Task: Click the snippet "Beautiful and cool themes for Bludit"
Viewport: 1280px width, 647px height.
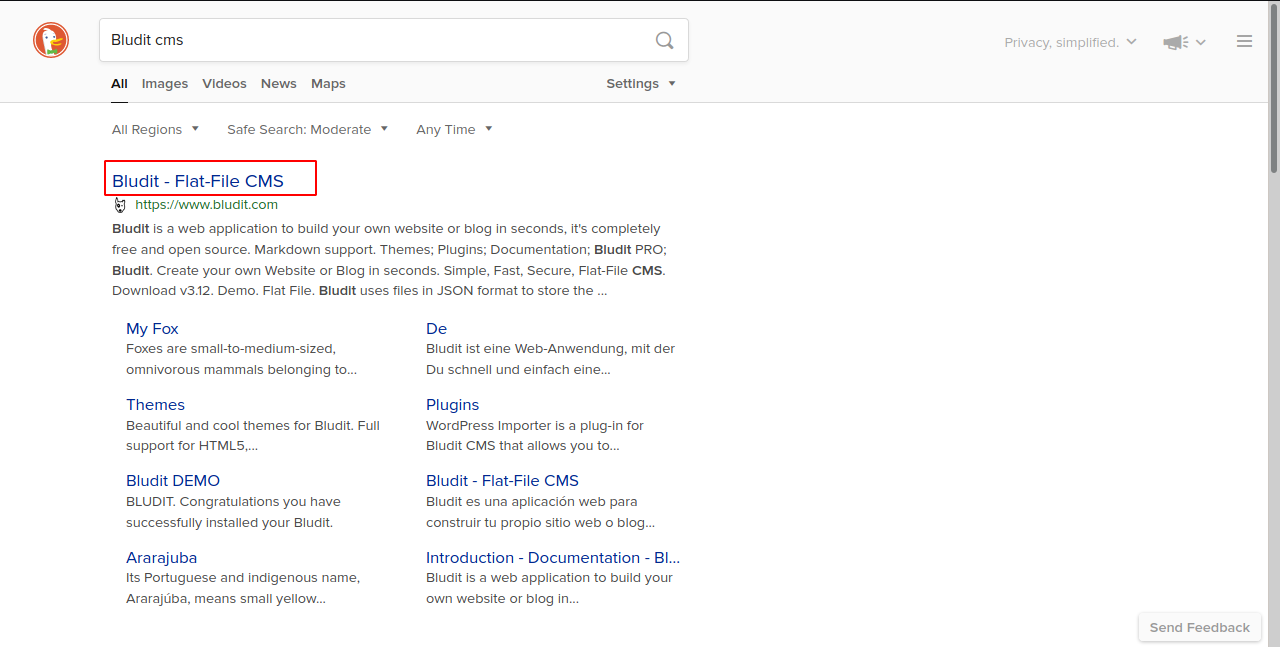Action: (x=253, y=435)
